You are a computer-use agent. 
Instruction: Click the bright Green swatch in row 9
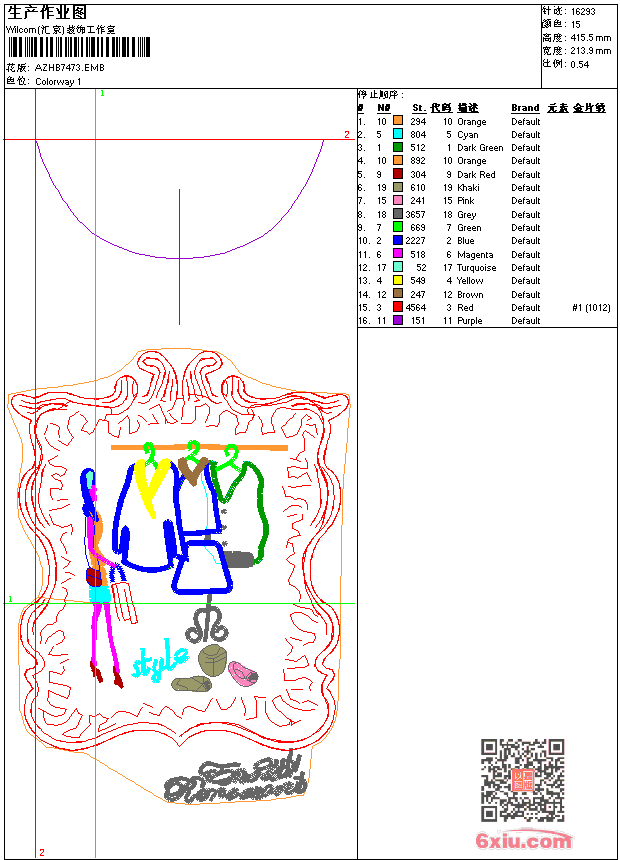(398, 227)
